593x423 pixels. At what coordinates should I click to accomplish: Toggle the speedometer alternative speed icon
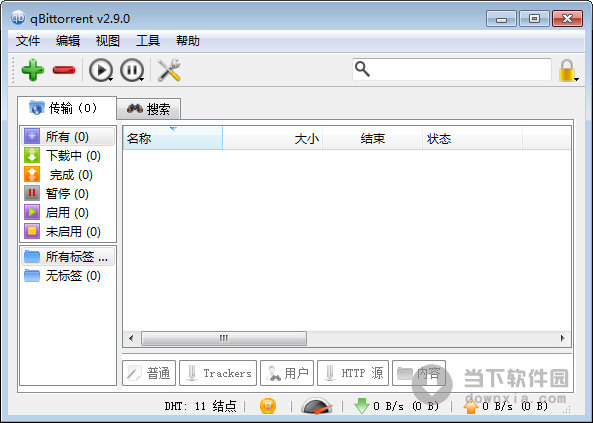point(317,406)
